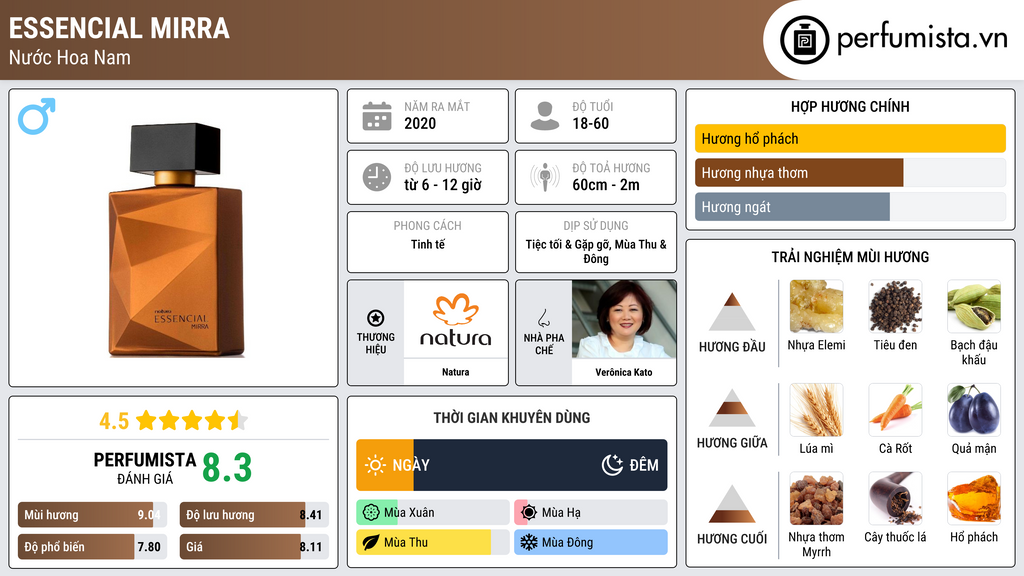
Task: Click the sillage icon beside Độ toả hương
Action: [x=545, y=177]
